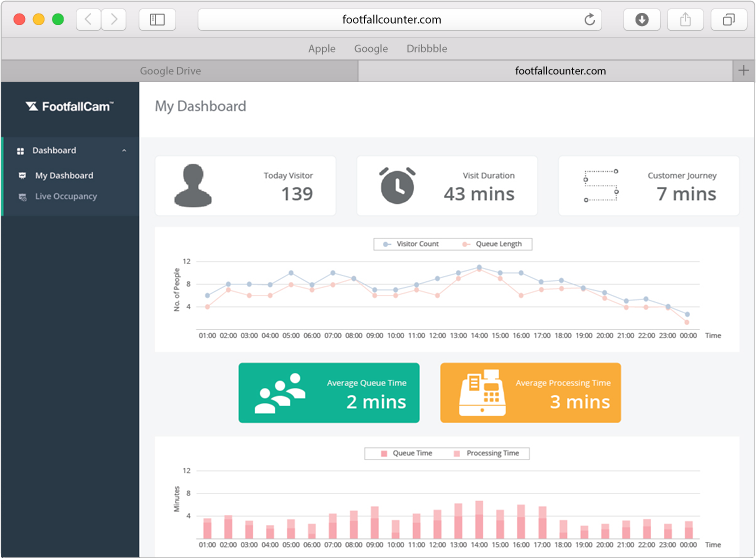Click the Safari share icon
756x558 pixels.
pyautogui.click(x=685, y=19)
